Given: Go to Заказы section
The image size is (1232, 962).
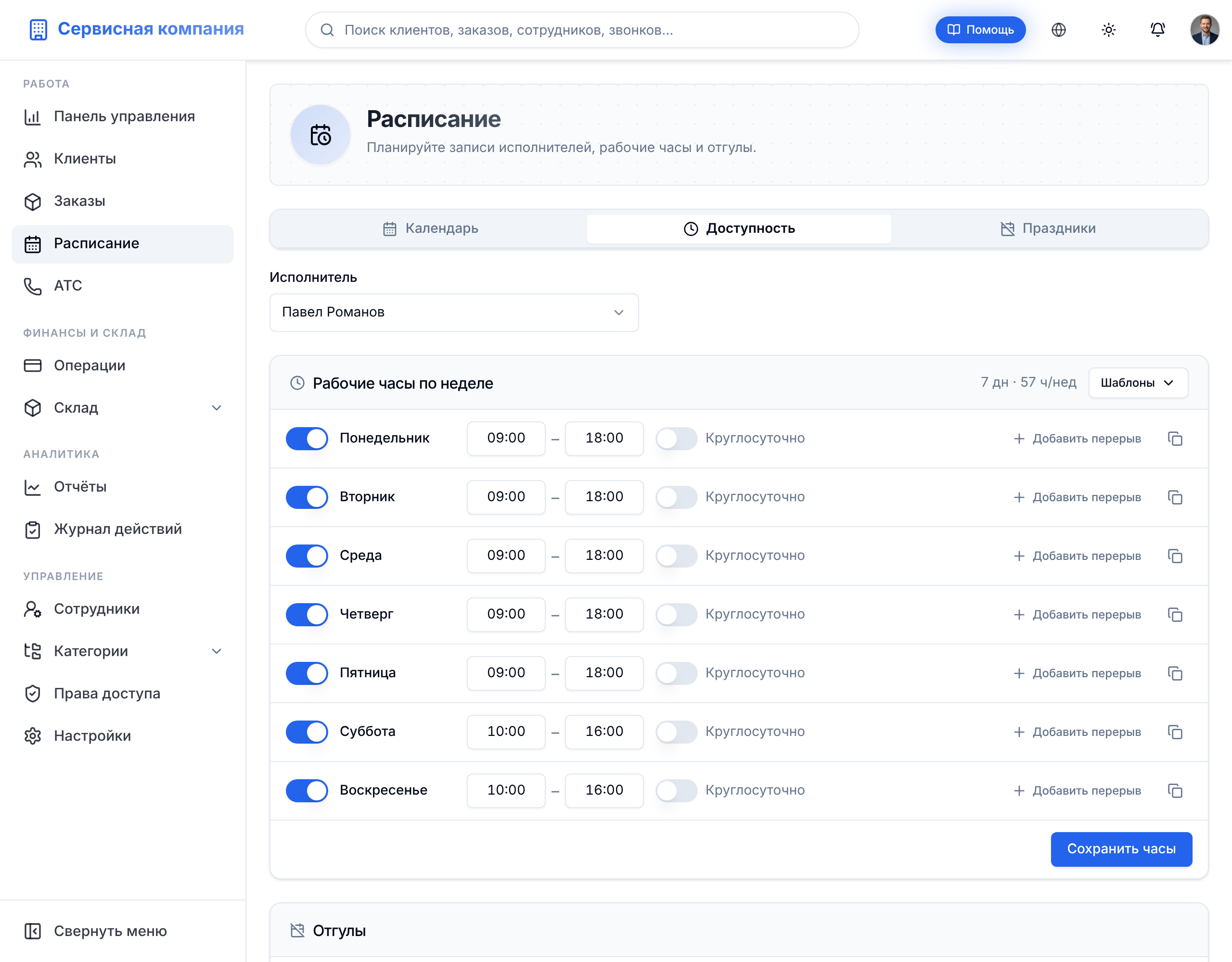Looking at the screenshot, I should click(x=122, y=202).
